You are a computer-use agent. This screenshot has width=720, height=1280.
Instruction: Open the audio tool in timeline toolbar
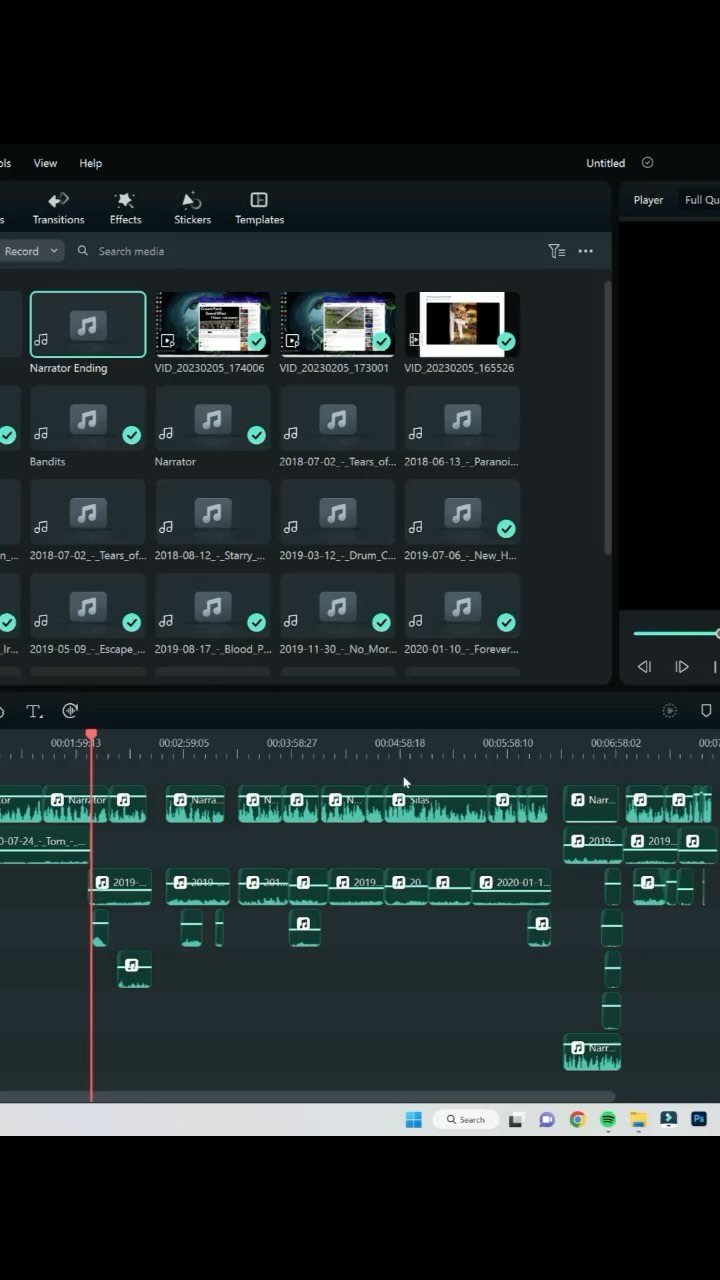click(x=70, y=711)
